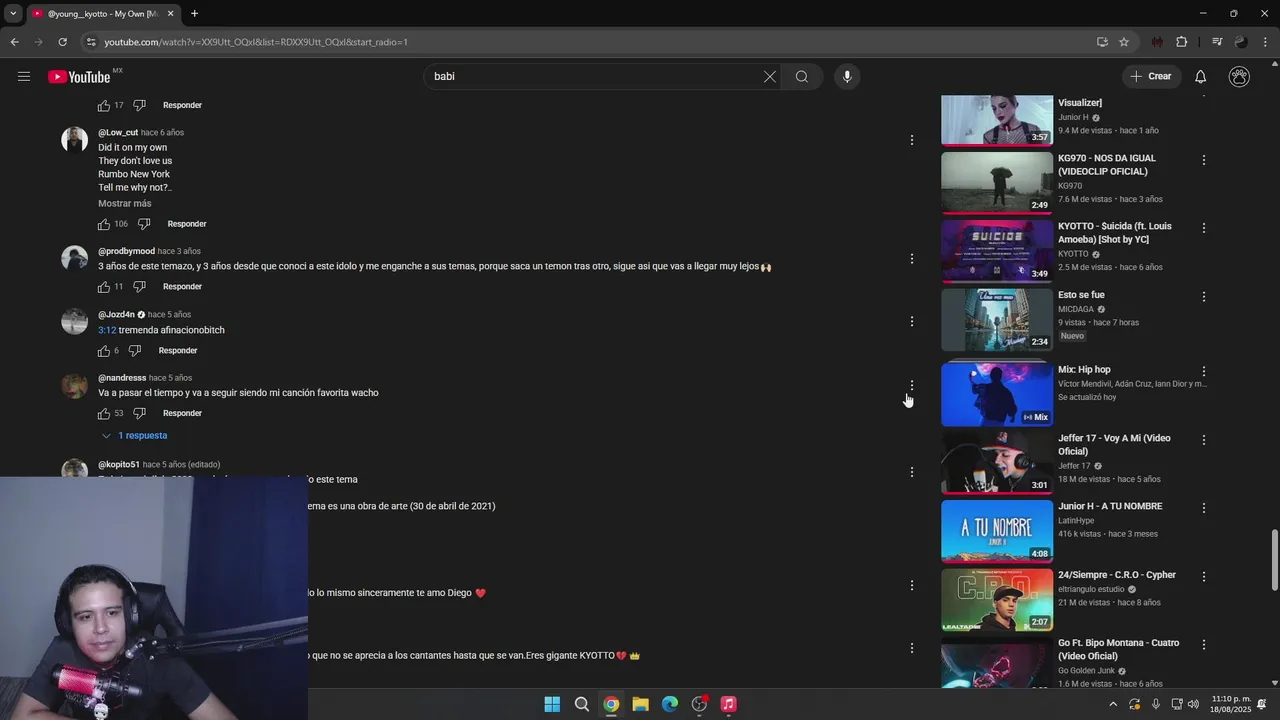Dislike the @prodbymood comment
1280x720 pixels.
[x=139, y=287]
